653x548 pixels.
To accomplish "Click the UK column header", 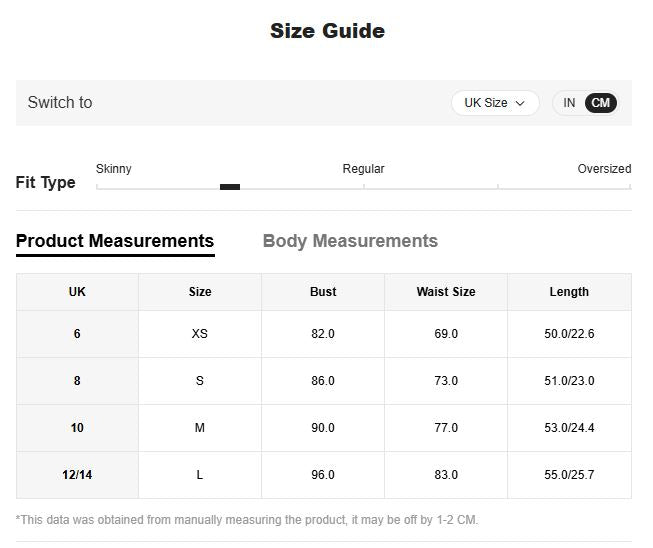I will click(x=77, y=292).
